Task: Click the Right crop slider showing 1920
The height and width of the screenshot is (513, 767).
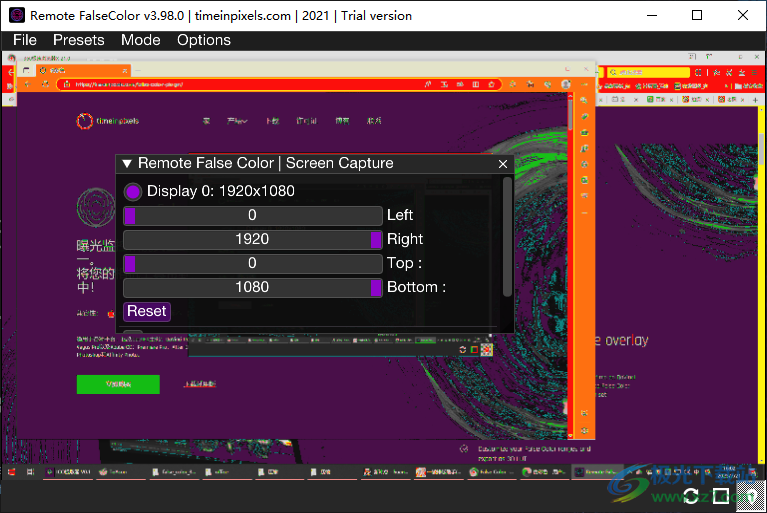Action: click(252, 240)
